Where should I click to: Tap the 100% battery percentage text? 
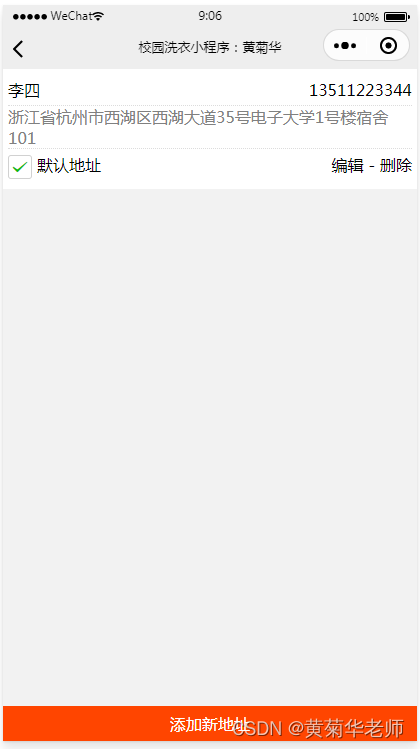coord(366,17)
